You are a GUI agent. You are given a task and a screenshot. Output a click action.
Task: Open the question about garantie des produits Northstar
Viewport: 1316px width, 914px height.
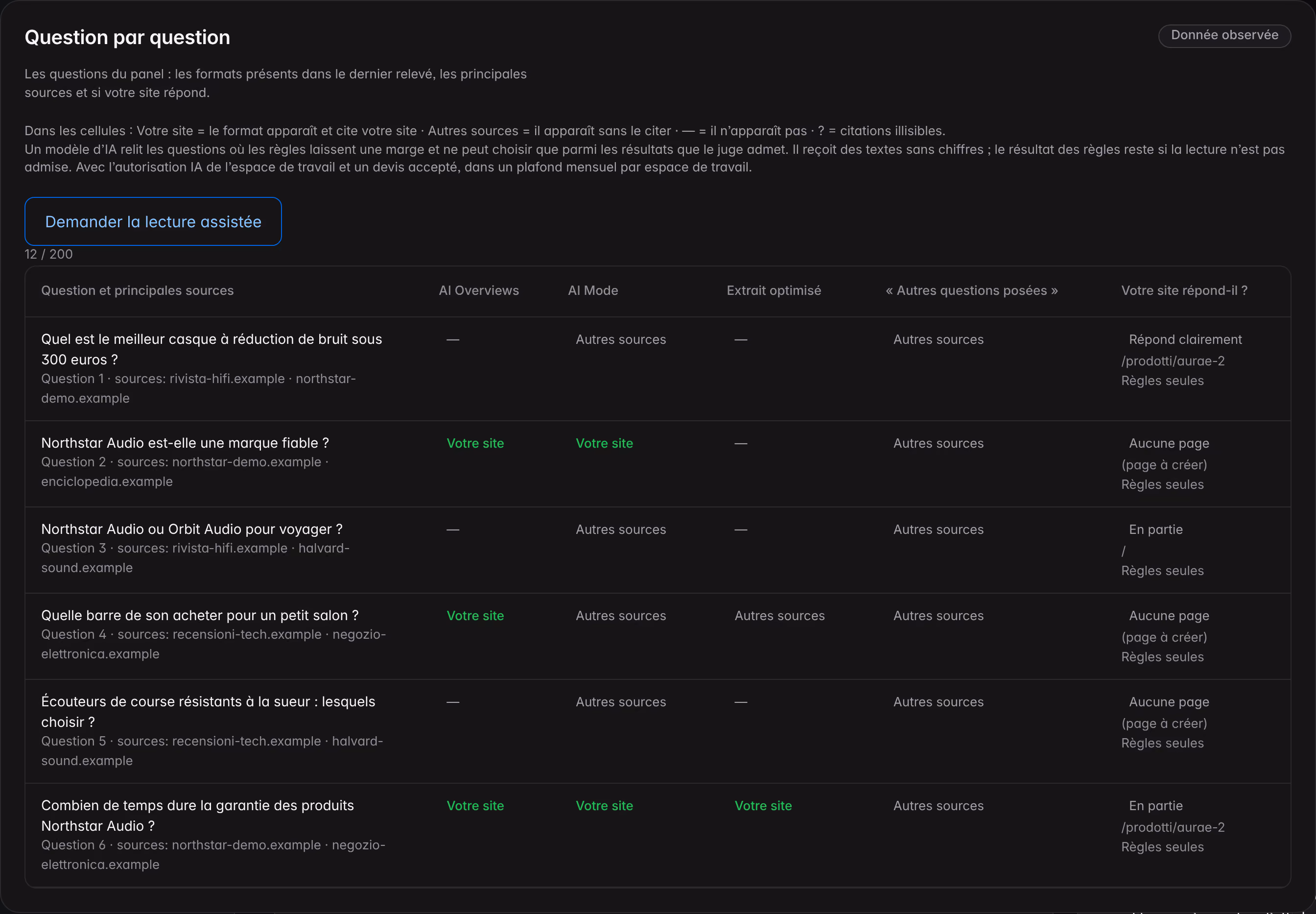(x=197, y=816)
